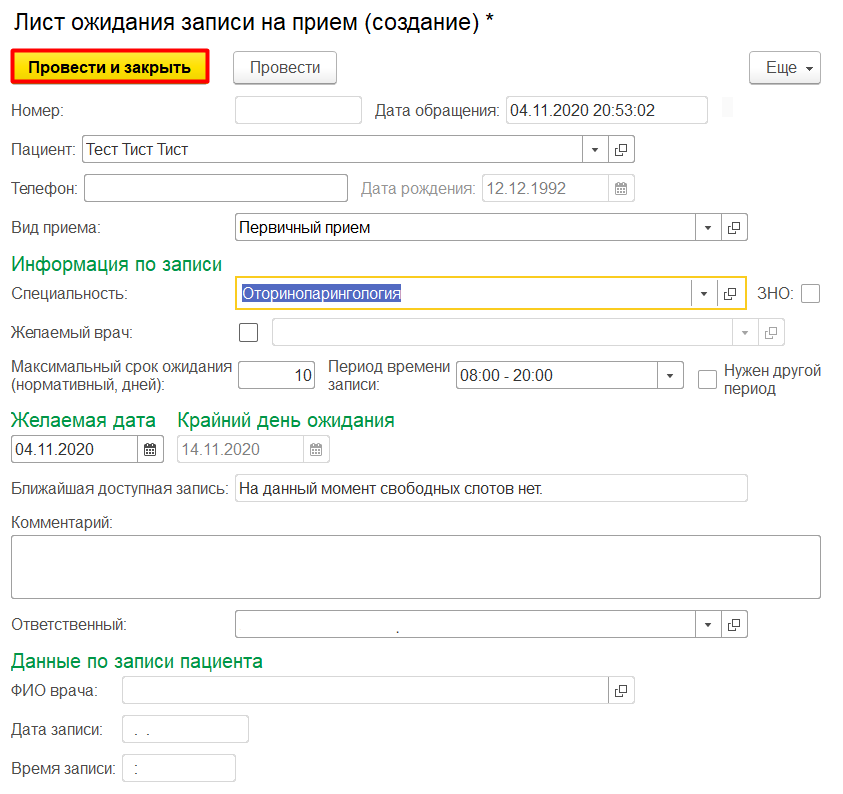Open the Вид приема record via open icon

click(x=734, y=228)
